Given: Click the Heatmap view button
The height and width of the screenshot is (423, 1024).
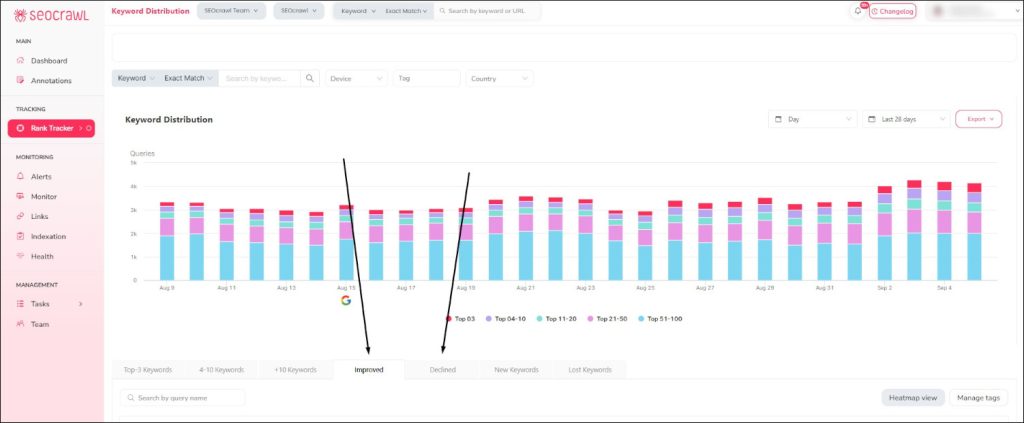Looking at the screenshot, I should 912,398.
